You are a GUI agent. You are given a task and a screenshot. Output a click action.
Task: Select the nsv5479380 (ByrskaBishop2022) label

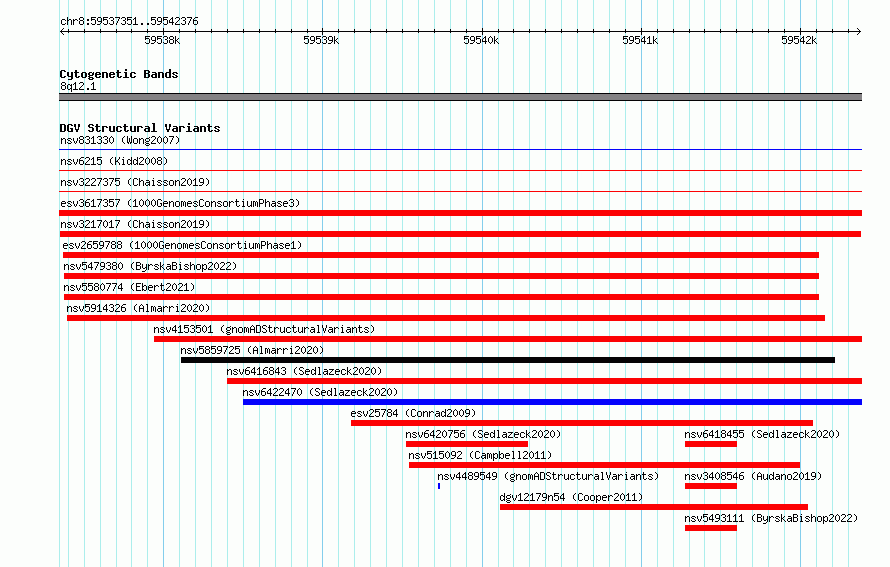150,266
